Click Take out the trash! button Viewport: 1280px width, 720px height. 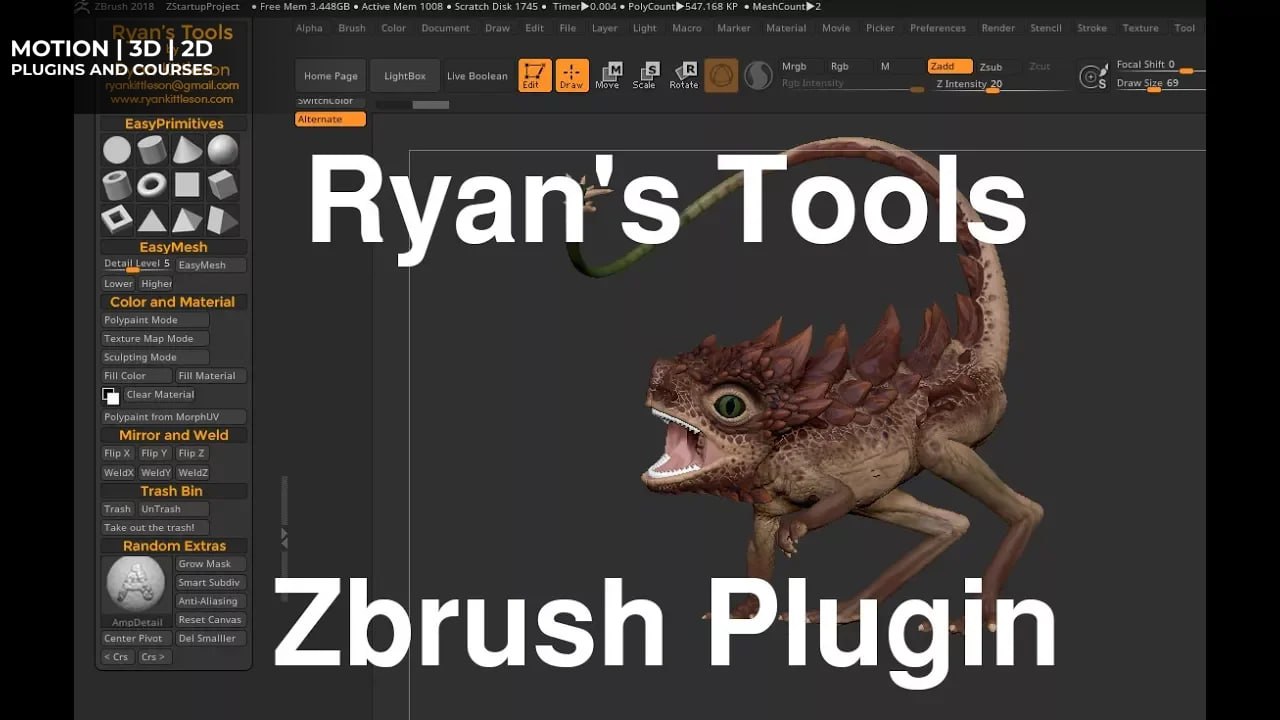(x=155, y=528)
